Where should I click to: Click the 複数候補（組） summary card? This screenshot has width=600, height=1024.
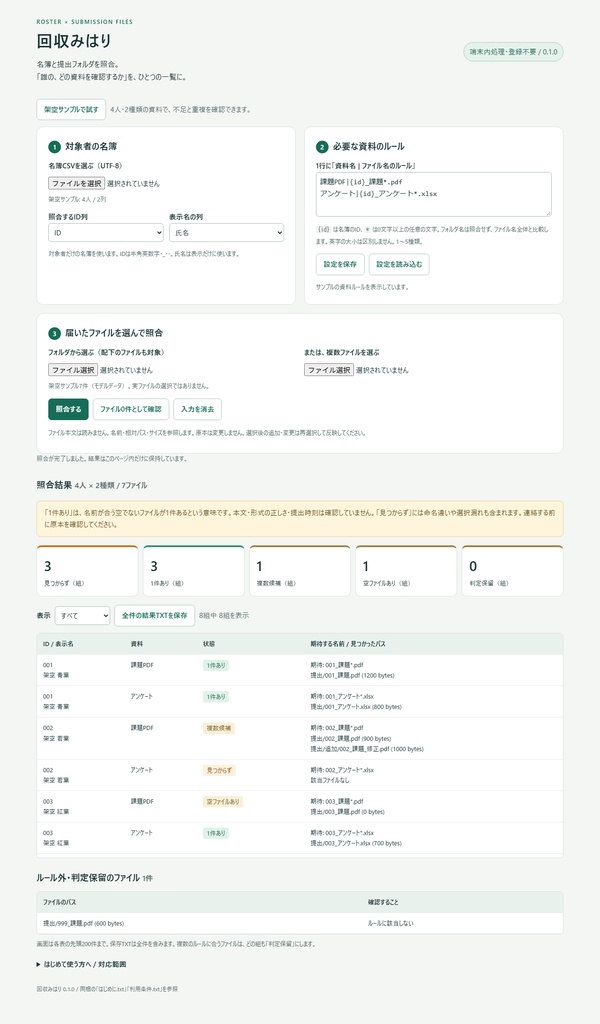tap(300, 571)
